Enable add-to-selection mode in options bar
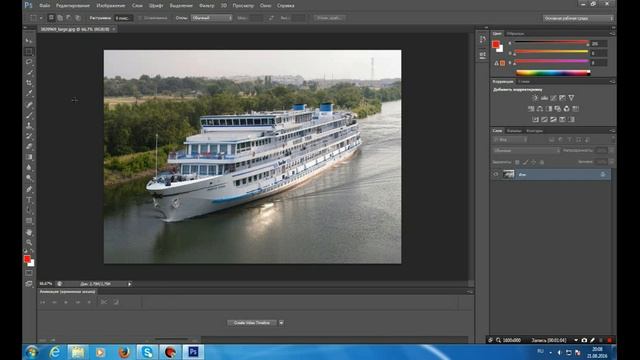The image size is (640, 360). point(60,18)
